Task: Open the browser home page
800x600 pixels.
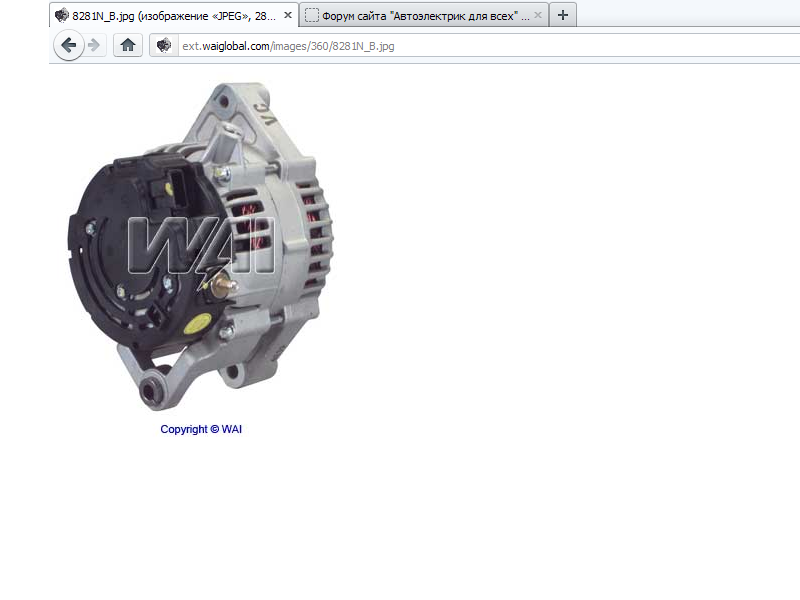Action: pos(128,45)
